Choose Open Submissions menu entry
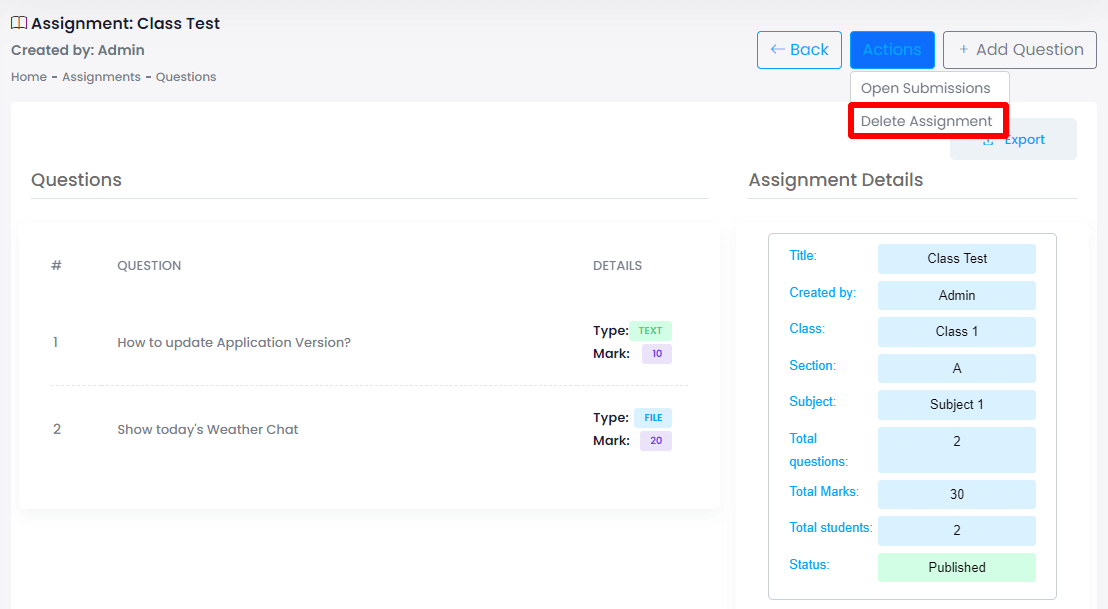The width and height of the screenshot is (1108, 609). coord(925,88)
